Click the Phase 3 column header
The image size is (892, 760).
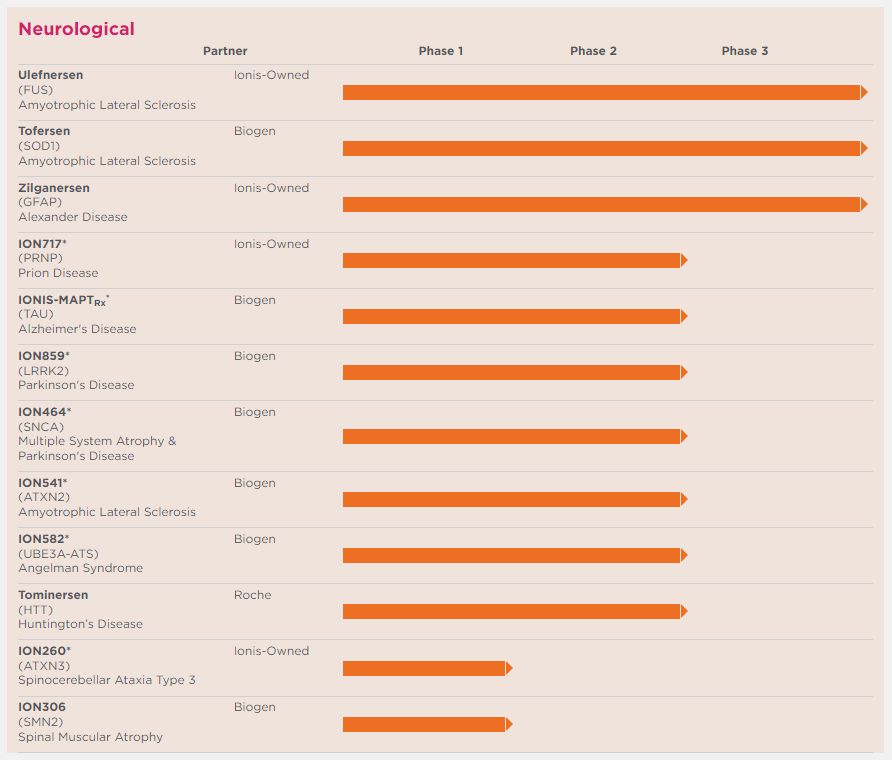tap(745, 51)
